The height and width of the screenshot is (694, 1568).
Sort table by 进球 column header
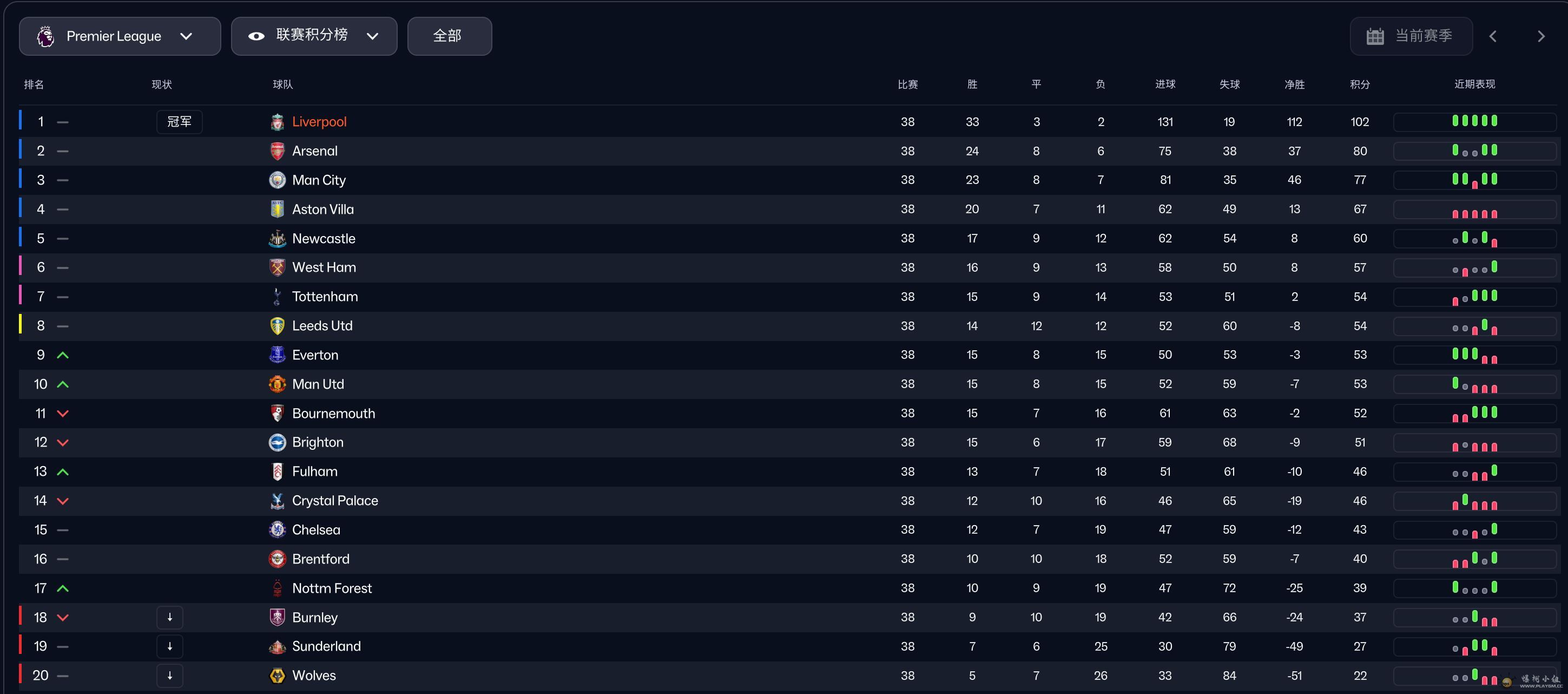[x=1165, y=84]
